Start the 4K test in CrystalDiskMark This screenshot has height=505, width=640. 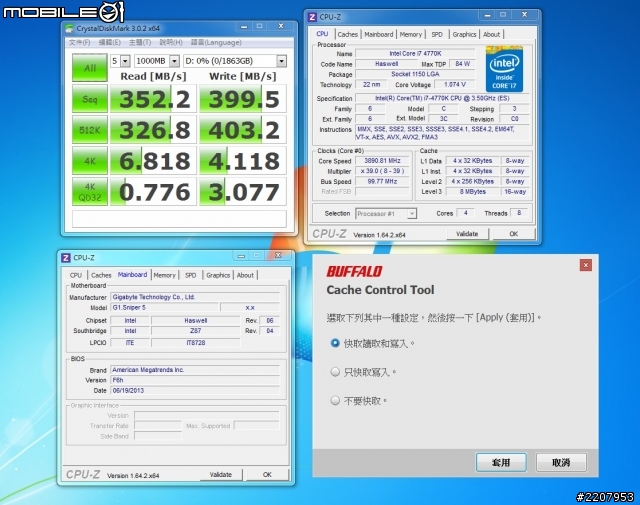90,161
